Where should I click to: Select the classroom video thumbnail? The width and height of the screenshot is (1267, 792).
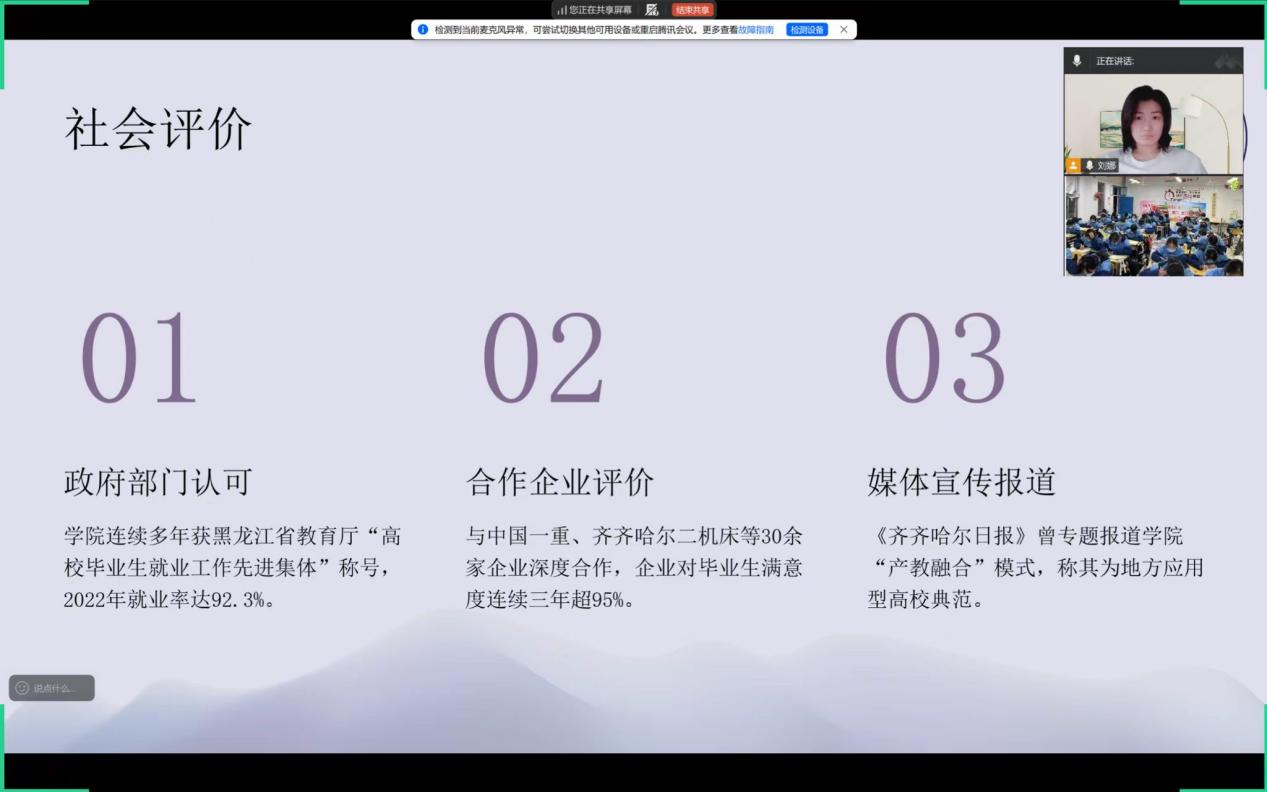[x=1152, y=226]
